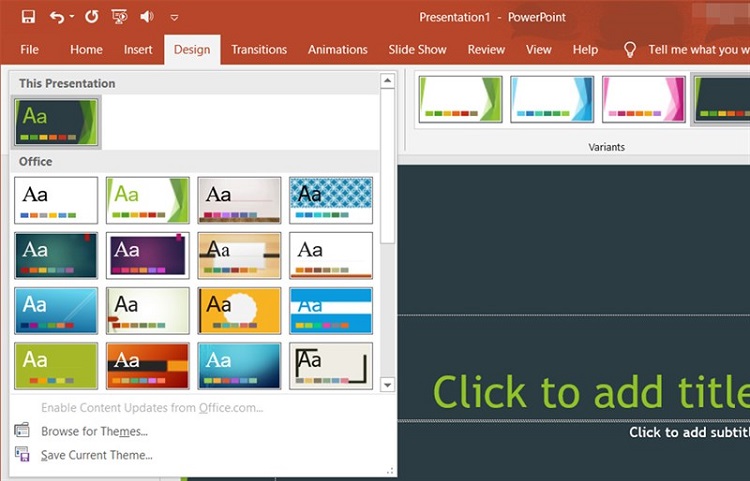Click the Undo arrow icon
This screenshot has width=750, height=481.
click(x=57, y=17)
